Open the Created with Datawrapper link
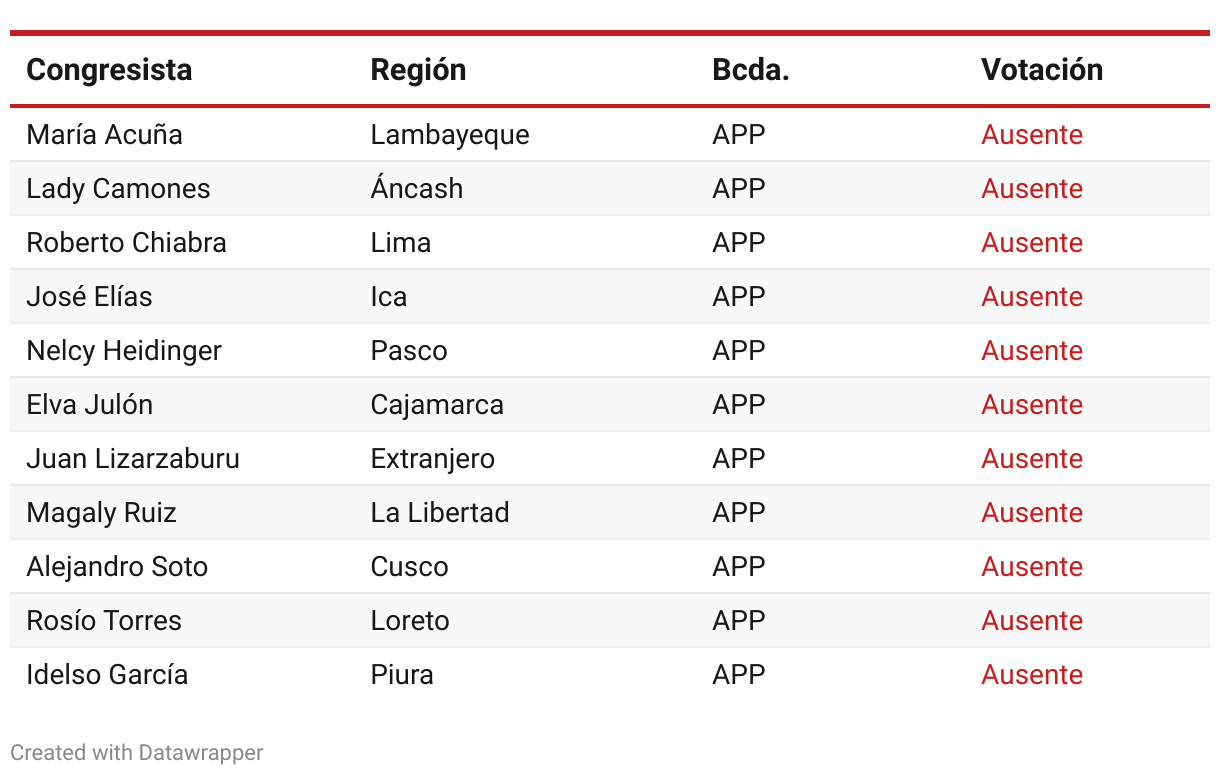 [x=137, y=752]
